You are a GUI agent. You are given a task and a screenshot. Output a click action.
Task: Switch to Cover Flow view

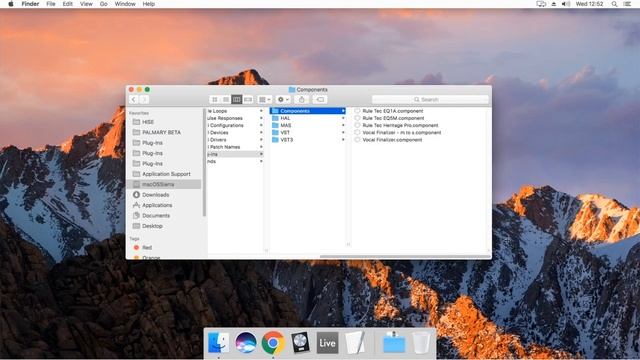click(248, 100)
